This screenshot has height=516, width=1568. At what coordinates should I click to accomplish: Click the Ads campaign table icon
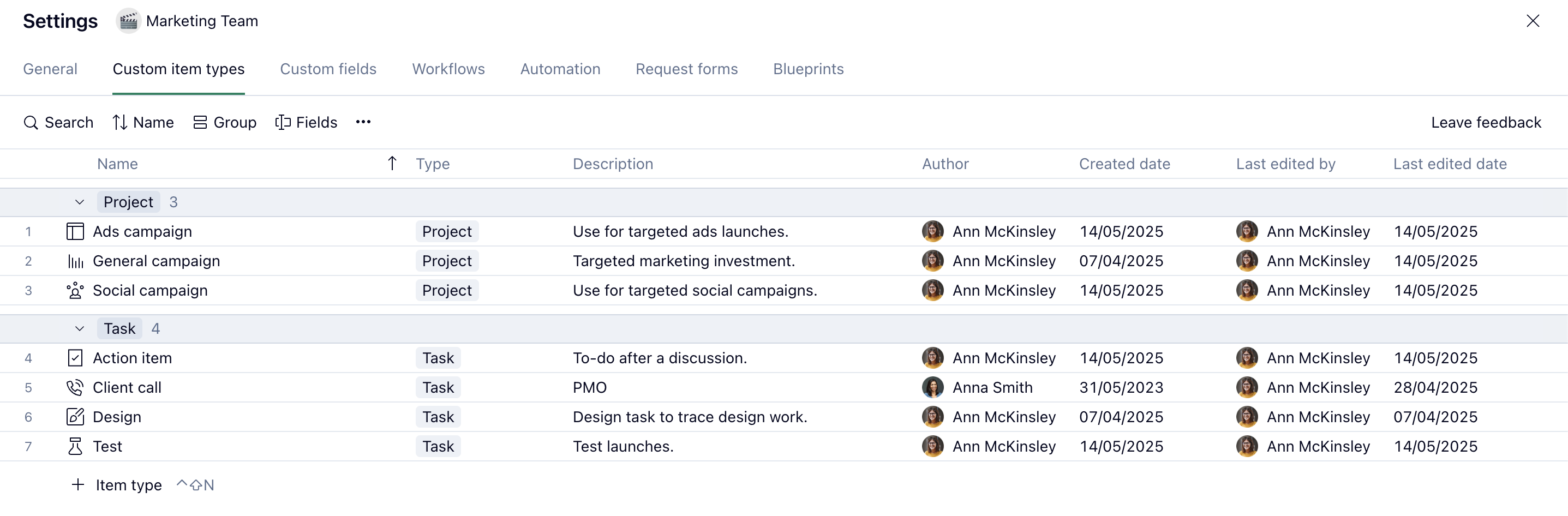click(75, 231)
